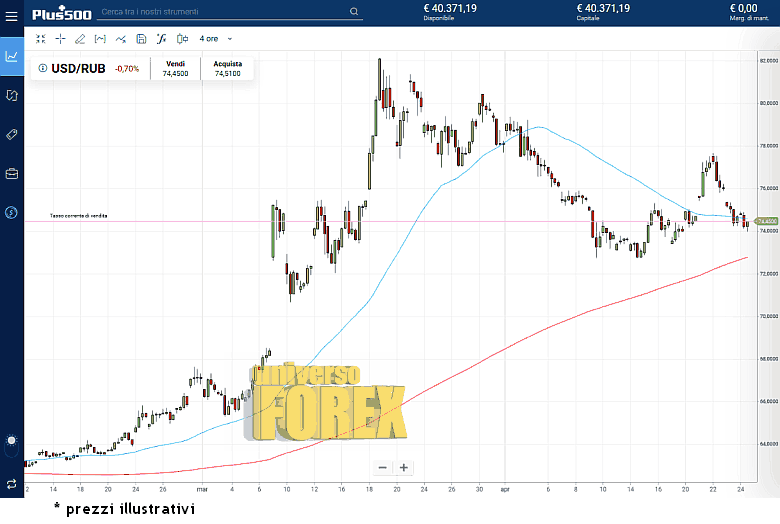Image resolution: width=780 pixels, height=524 pixels.
Task: Open the hamburger main menu
Action: pos(11,14)
